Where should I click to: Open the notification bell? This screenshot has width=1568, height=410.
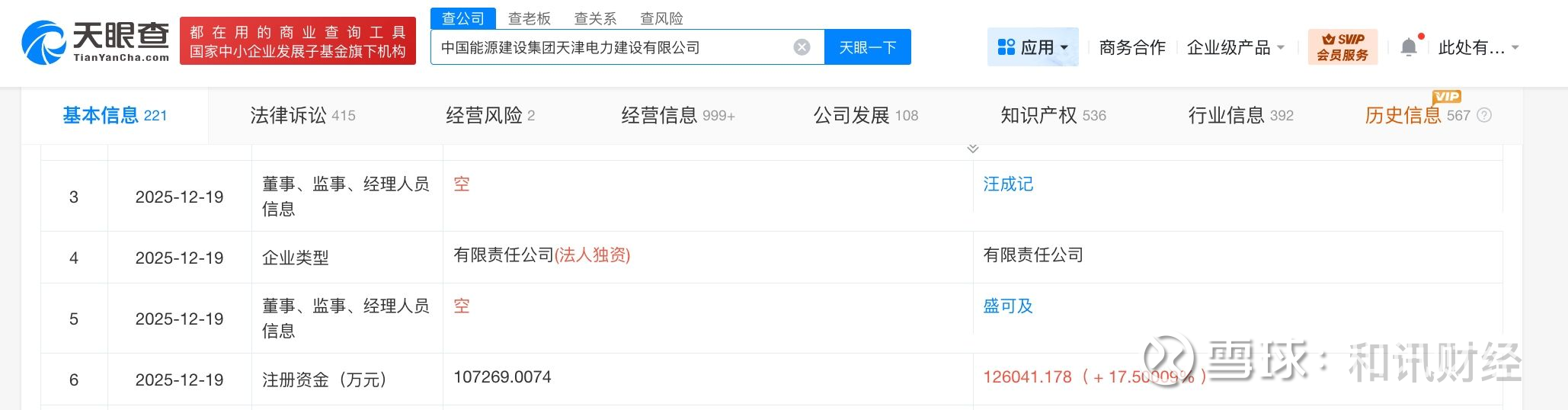click(x=1409, y=47)
